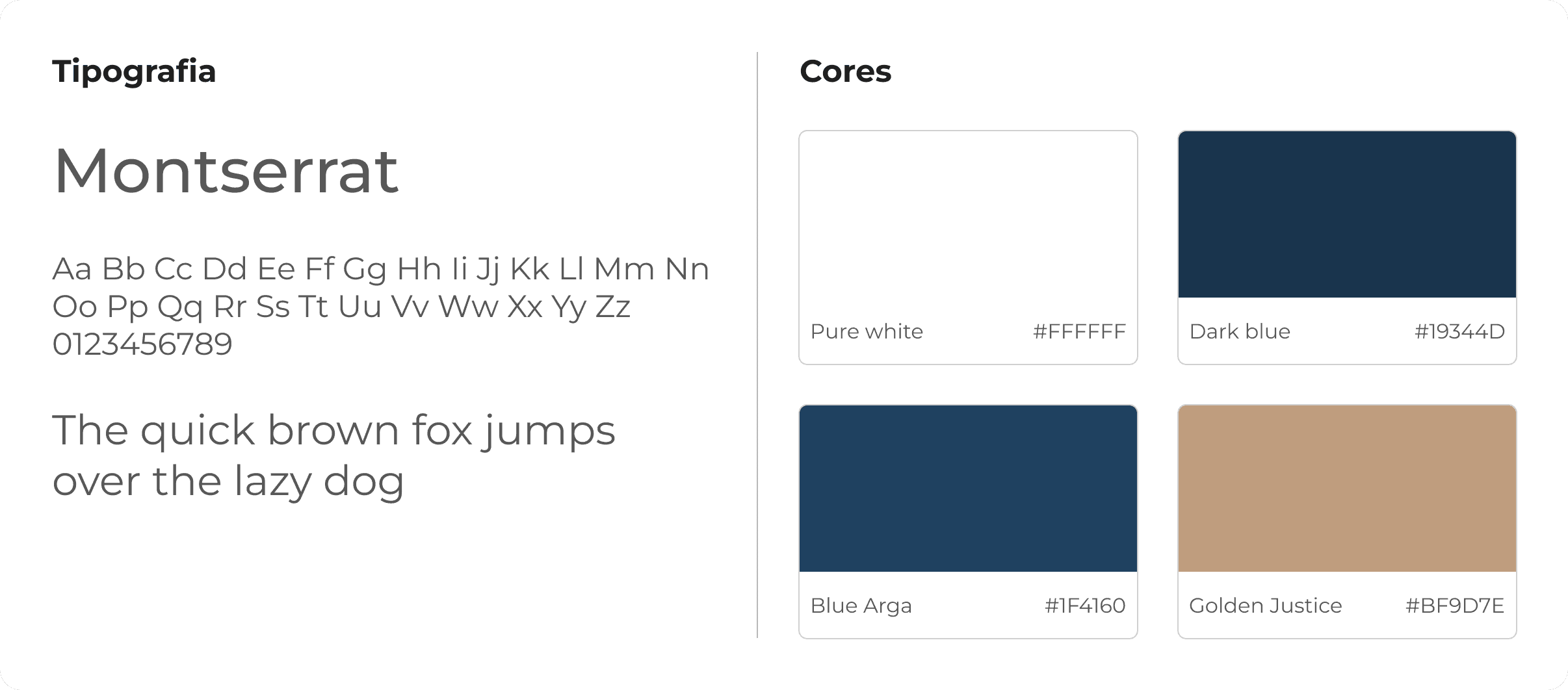Click the #FFFFFF hex code
Screen dimensions: 1568x690
[1079, 331]
